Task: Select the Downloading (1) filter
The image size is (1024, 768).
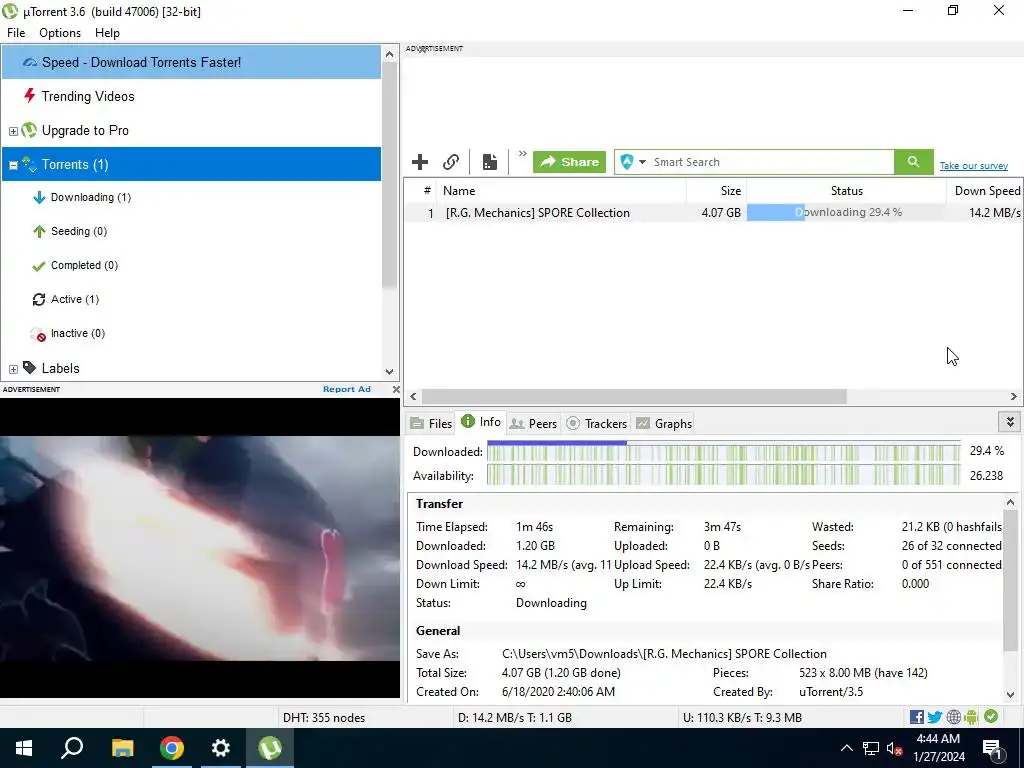Action: tap(91, 197)
